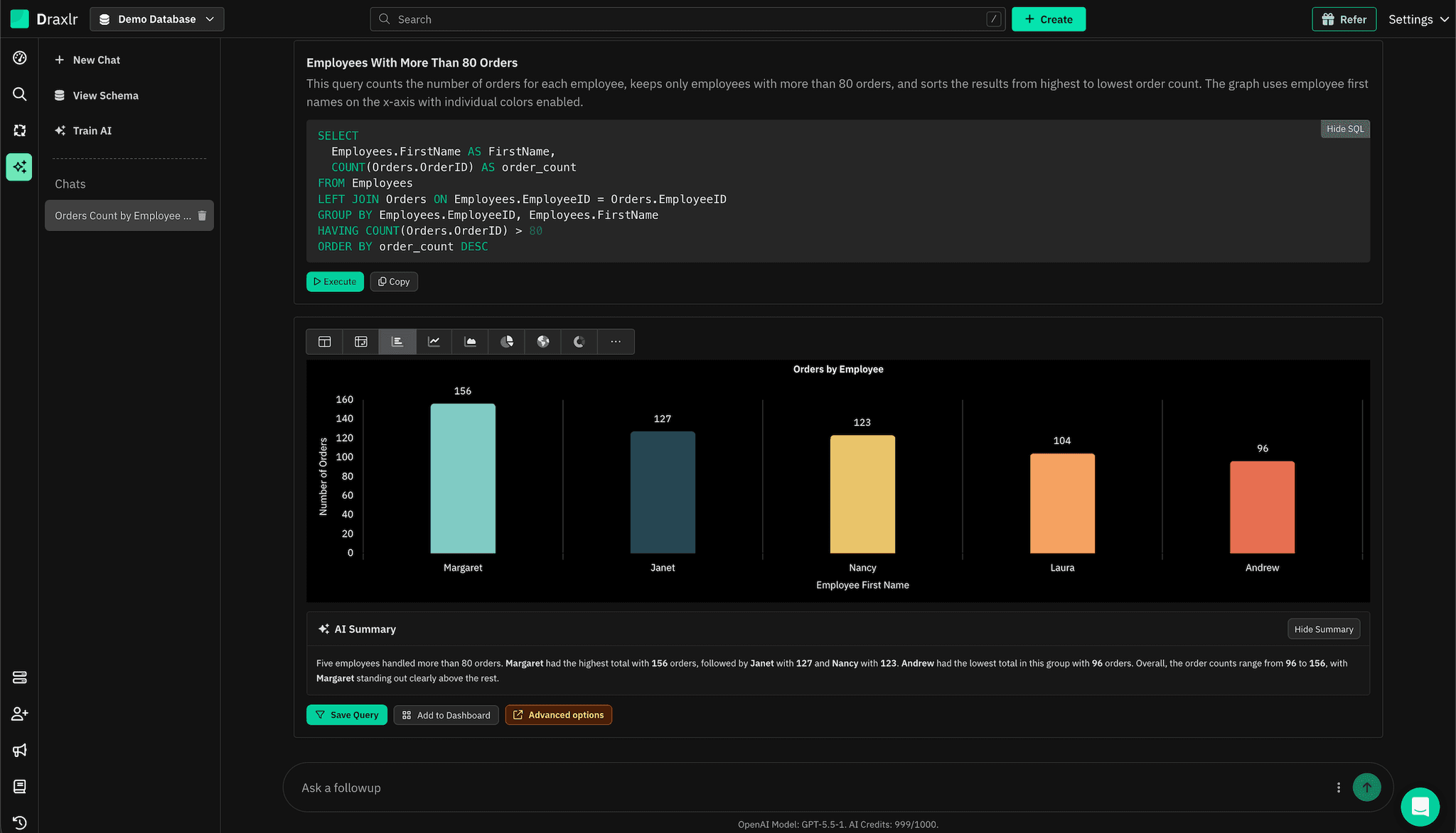The height and width of the screenshot is (833, 1456).
Task: Select the AI chat sparkle sidebar icon
Action: [19, 167]
